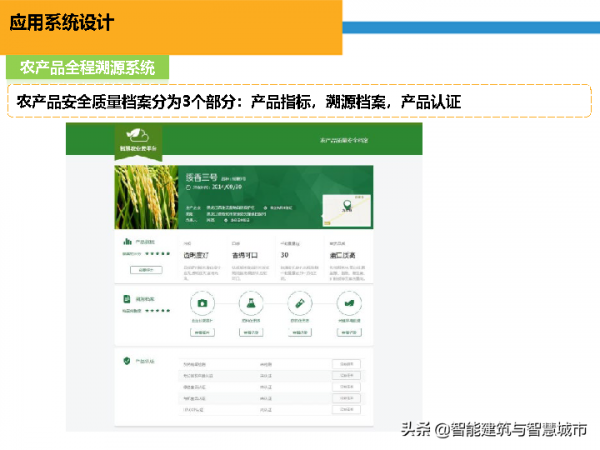The height and width of the screenshot is (450, 600).
Task: Click the button in the last certification row
Action: 346,410
